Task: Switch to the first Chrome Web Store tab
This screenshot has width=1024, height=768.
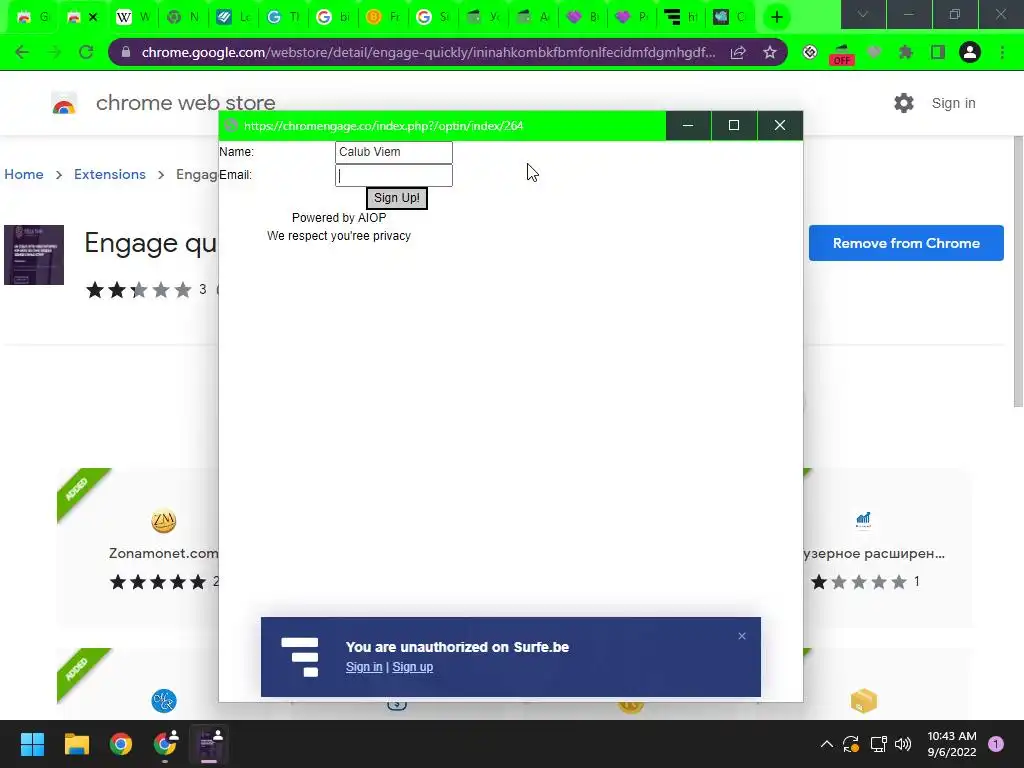Action: point(33,18)
